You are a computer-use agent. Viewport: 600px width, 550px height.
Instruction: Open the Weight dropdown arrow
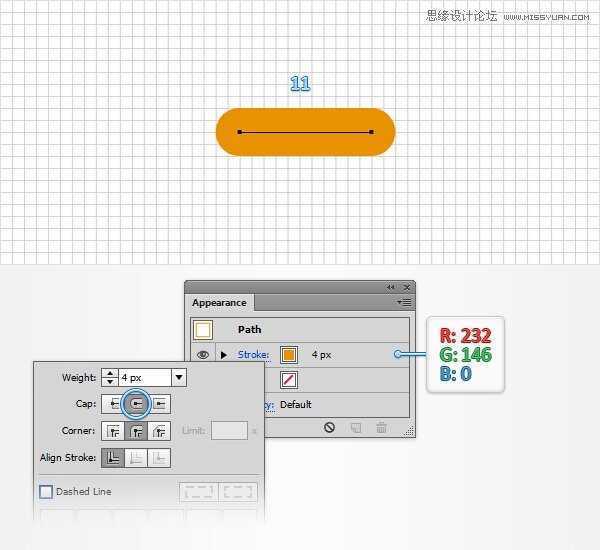coord(179,377)
